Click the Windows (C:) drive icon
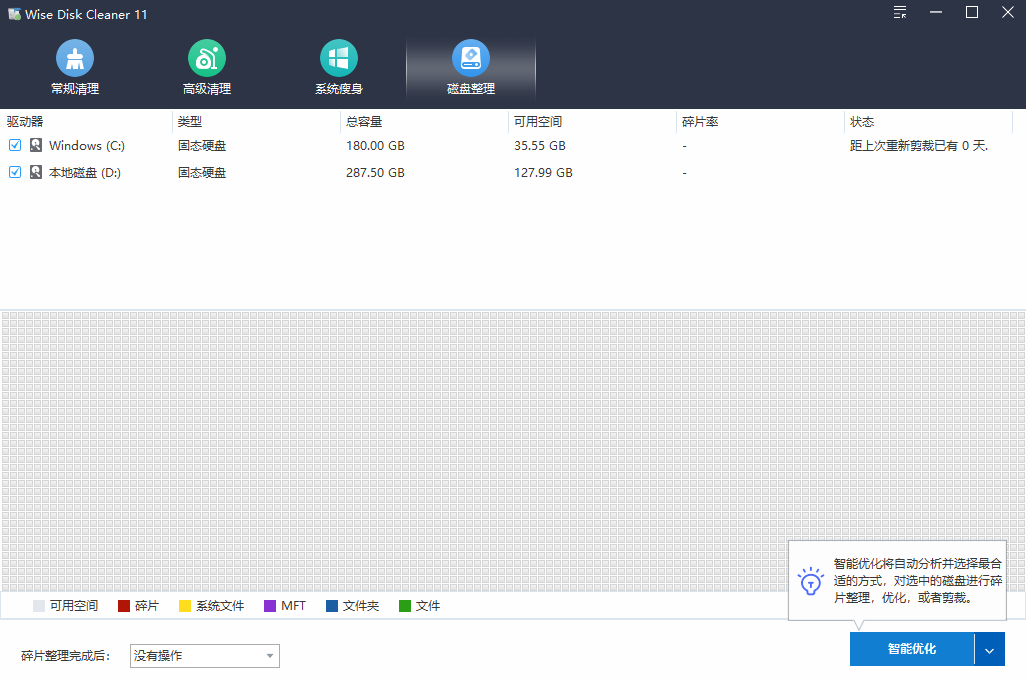Screen dimensions: 1026x679 point(36,145)
